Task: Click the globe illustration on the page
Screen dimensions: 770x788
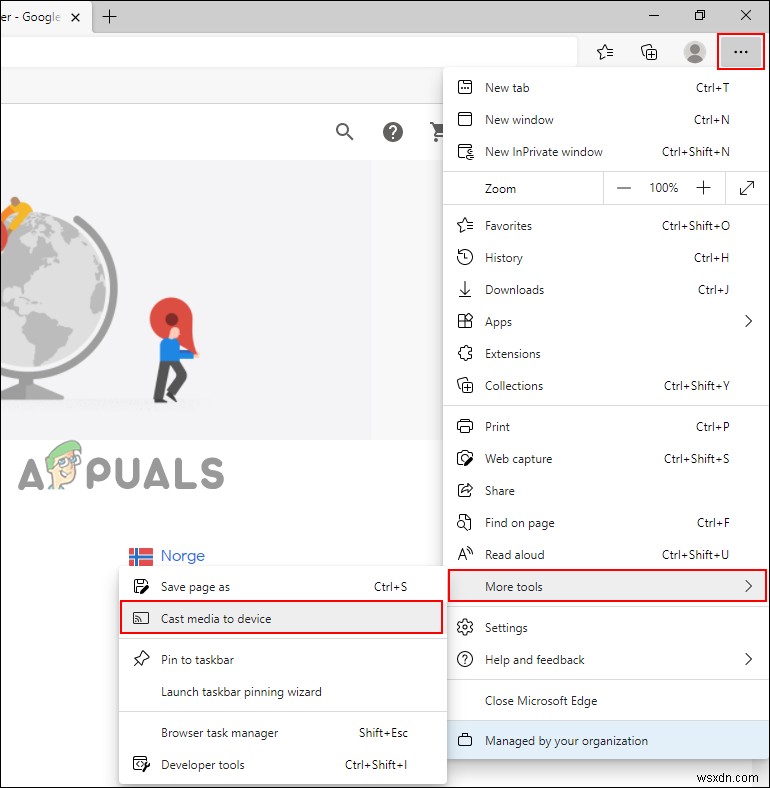Action: pyautogui.click(x=58, y=300)
